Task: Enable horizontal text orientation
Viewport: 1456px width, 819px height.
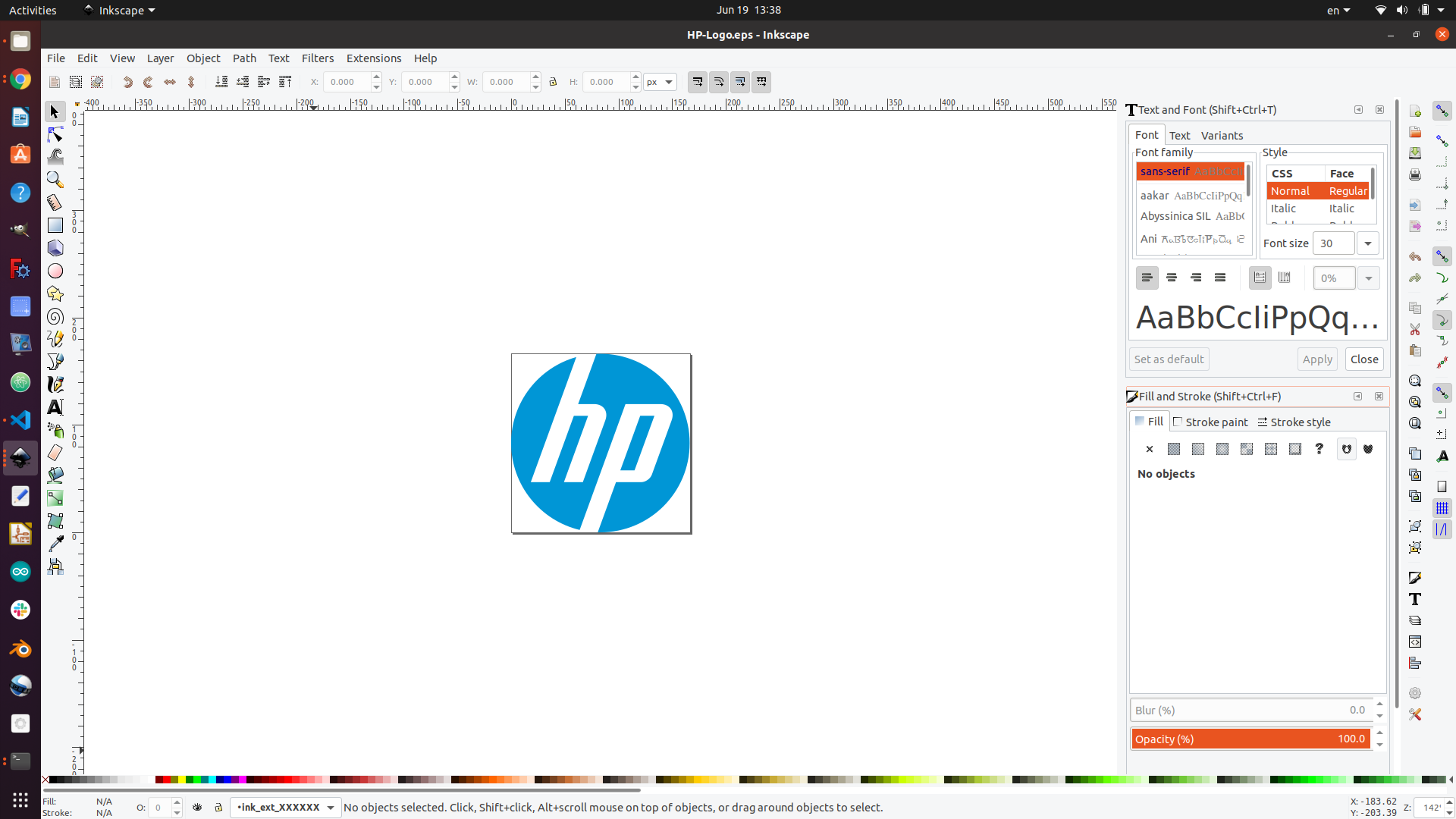Action: (1260, 278)
